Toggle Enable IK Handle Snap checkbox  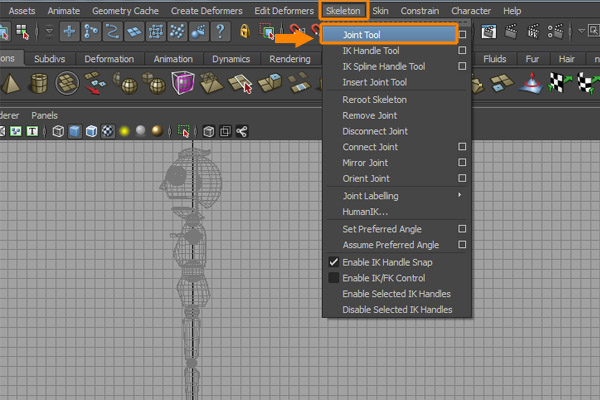click(334, 261)
